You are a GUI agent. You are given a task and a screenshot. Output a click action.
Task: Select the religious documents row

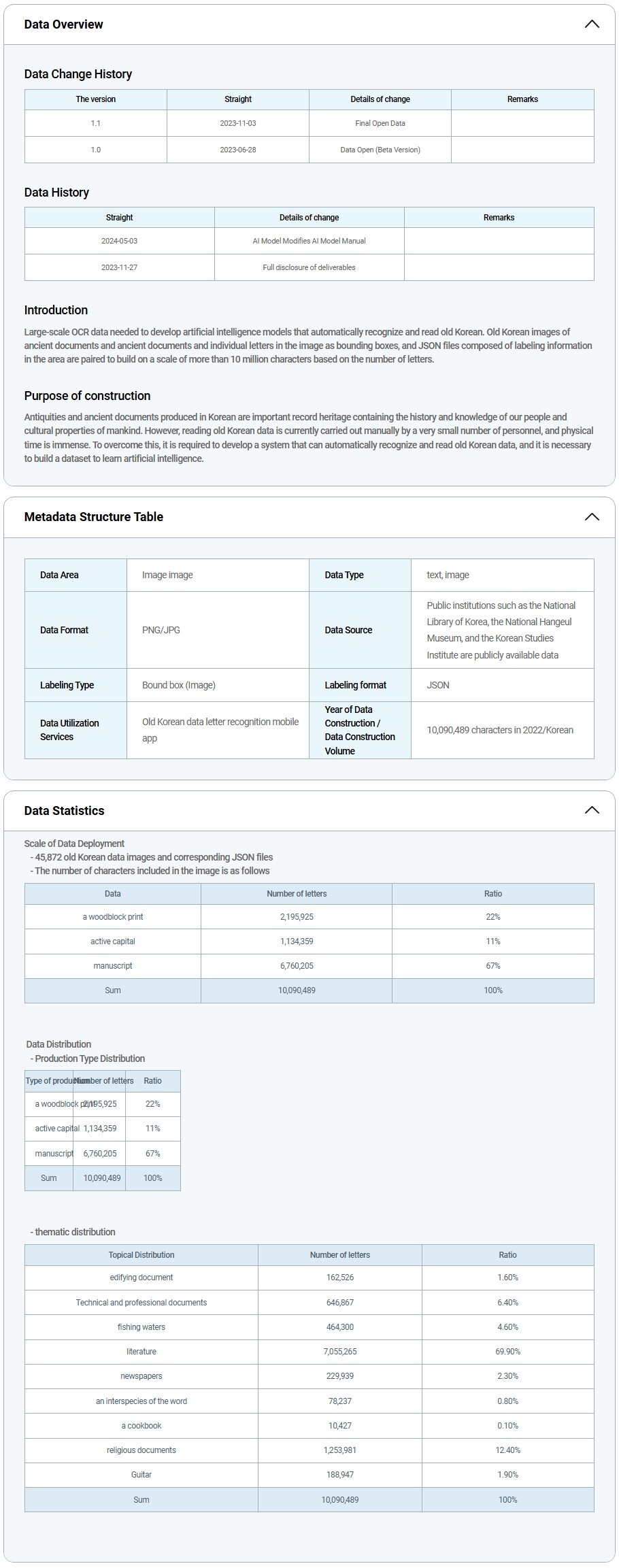pyautogui.click(x=141, y=1450)
